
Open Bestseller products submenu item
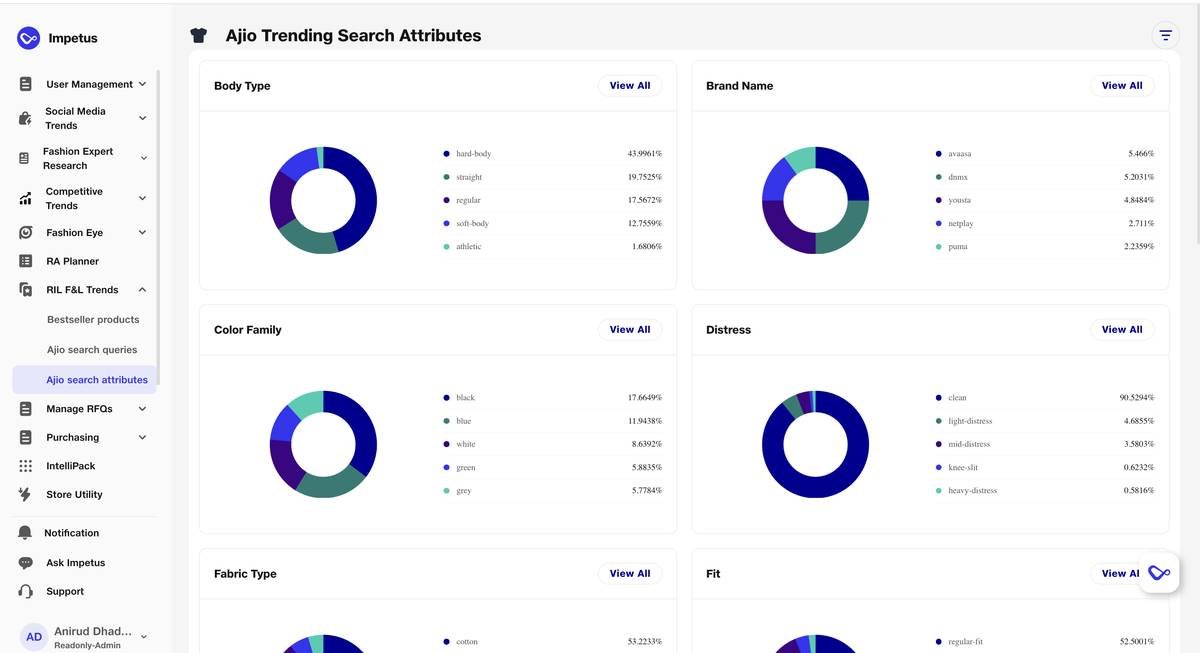pyautogui.click(x=93, y=320)
